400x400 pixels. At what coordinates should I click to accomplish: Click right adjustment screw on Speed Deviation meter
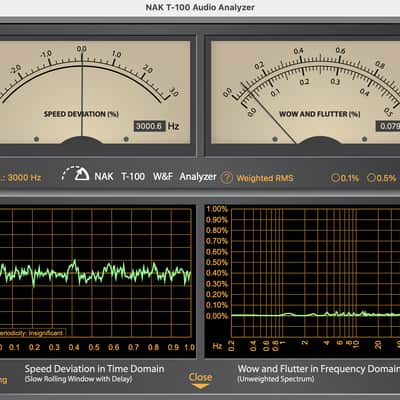pyautogui.click(x=126, y=139)
